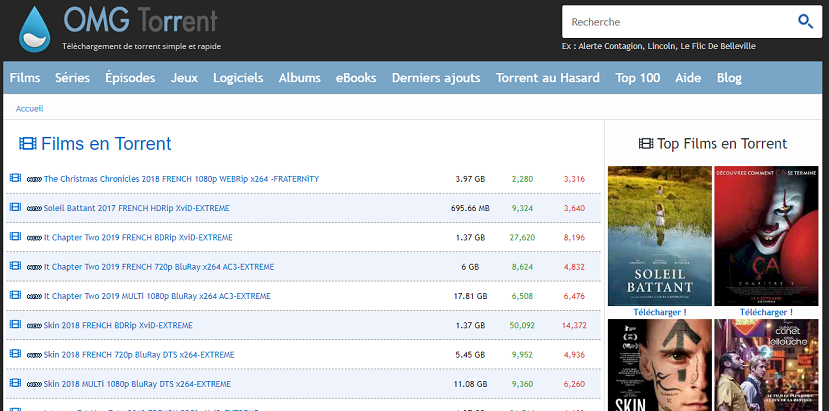This screenshot has width=829, height=411.
Task: Open Skin 2018 720p BluRay DTS torrent
Action: 139,354
